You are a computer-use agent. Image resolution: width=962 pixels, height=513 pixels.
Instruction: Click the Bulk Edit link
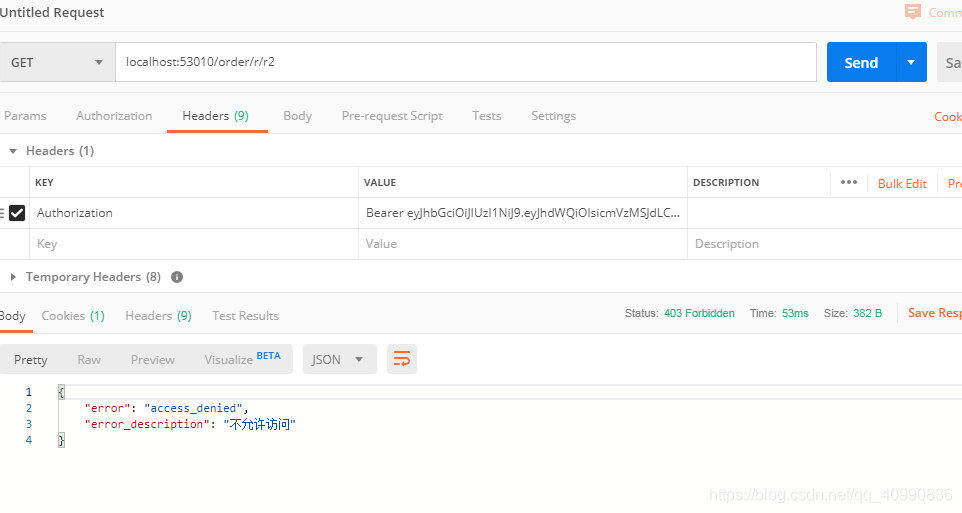pyautogui.click(x=902, y=183)
